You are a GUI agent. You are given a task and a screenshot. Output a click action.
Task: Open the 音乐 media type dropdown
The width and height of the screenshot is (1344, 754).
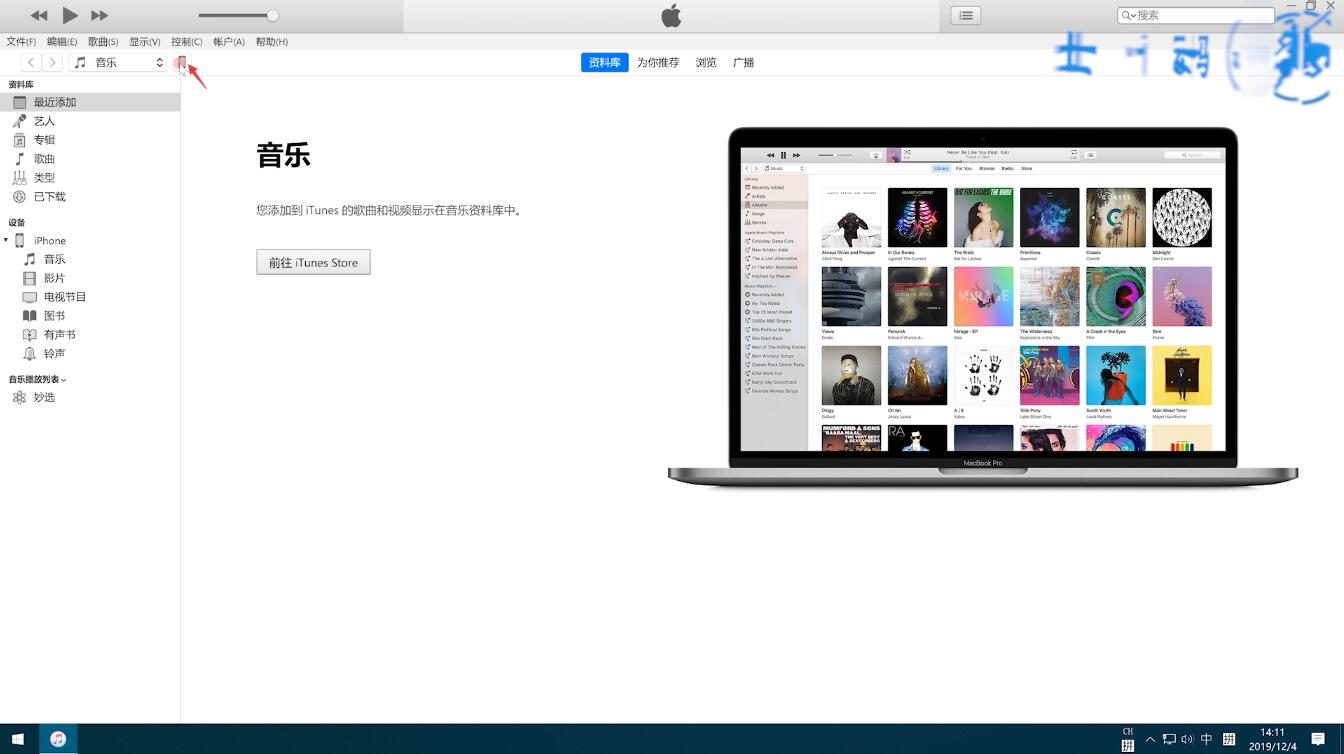tap(118, 62)
